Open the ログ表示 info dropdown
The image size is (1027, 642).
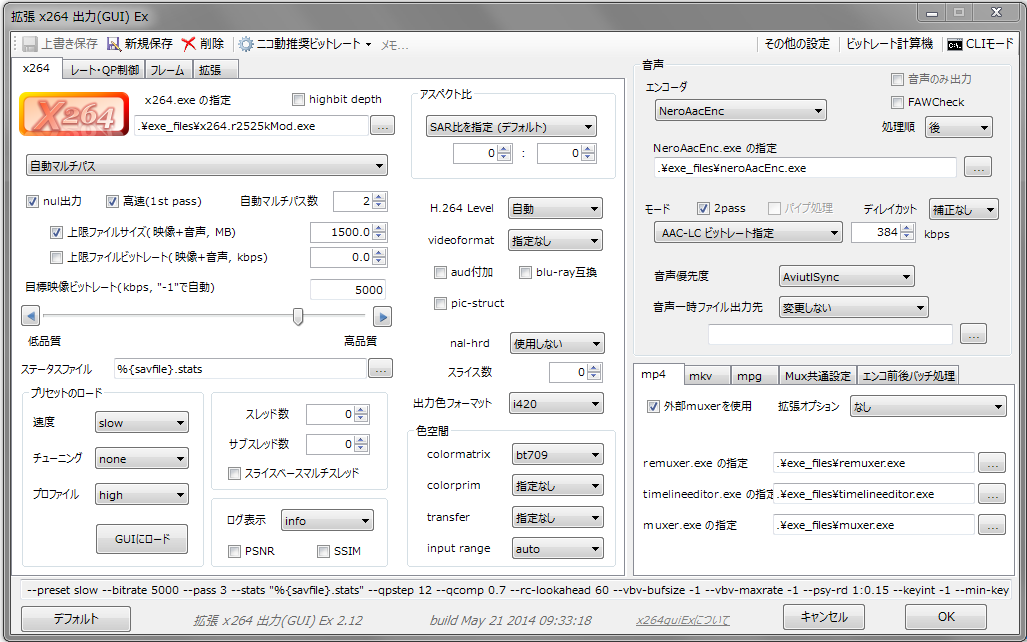click(x=327, y=521)
